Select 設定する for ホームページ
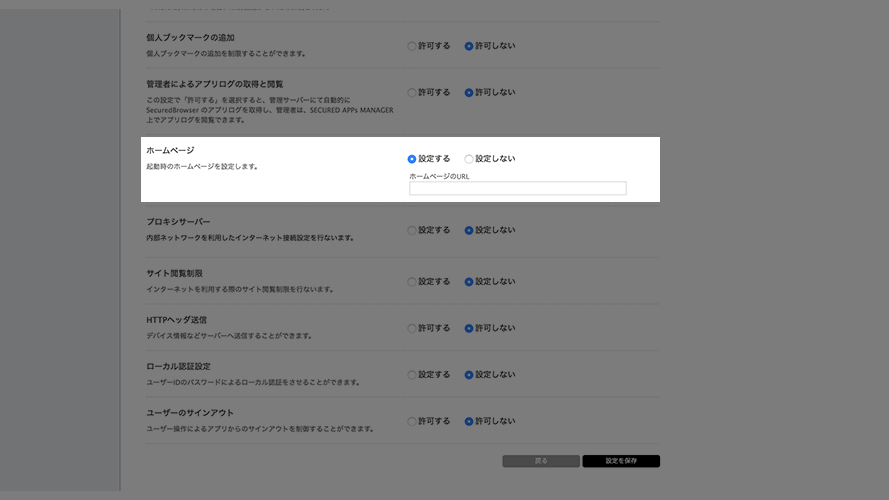This screenshot has height=500, width=889. (412, 159)
